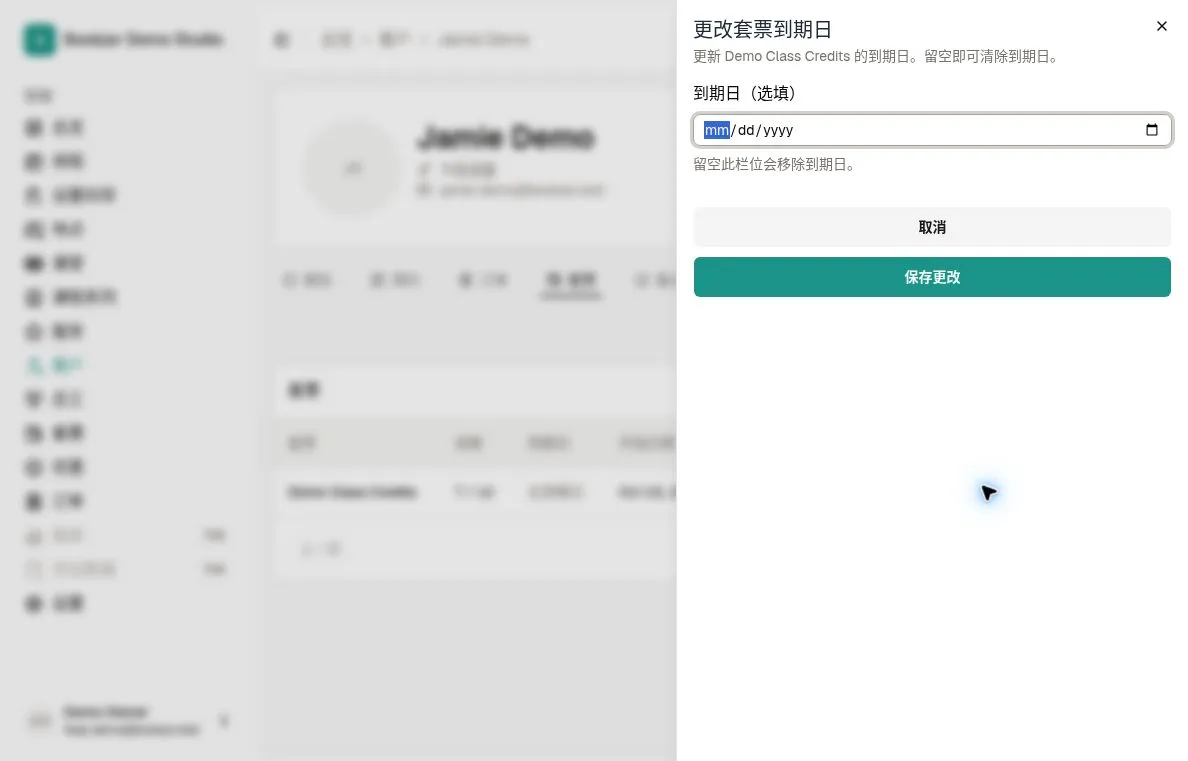Open the calendar picker icon in date field
The image size is (1188, 761).
(x=1152, y=130)
